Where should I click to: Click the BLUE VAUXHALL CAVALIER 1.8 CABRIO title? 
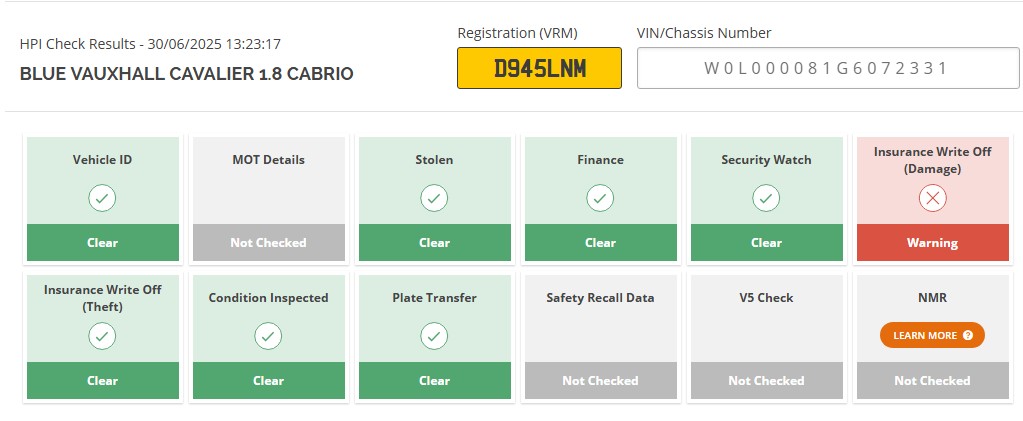tap(187, 74)
